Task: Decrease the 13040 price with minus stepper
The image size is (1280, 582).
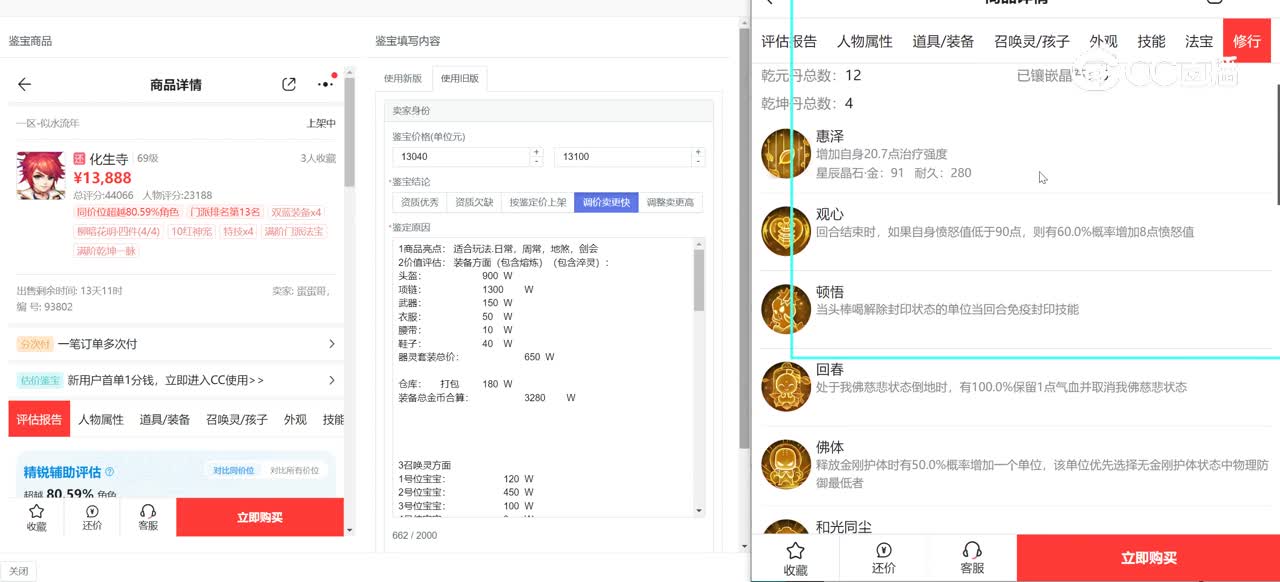Action: pos(536,162)
